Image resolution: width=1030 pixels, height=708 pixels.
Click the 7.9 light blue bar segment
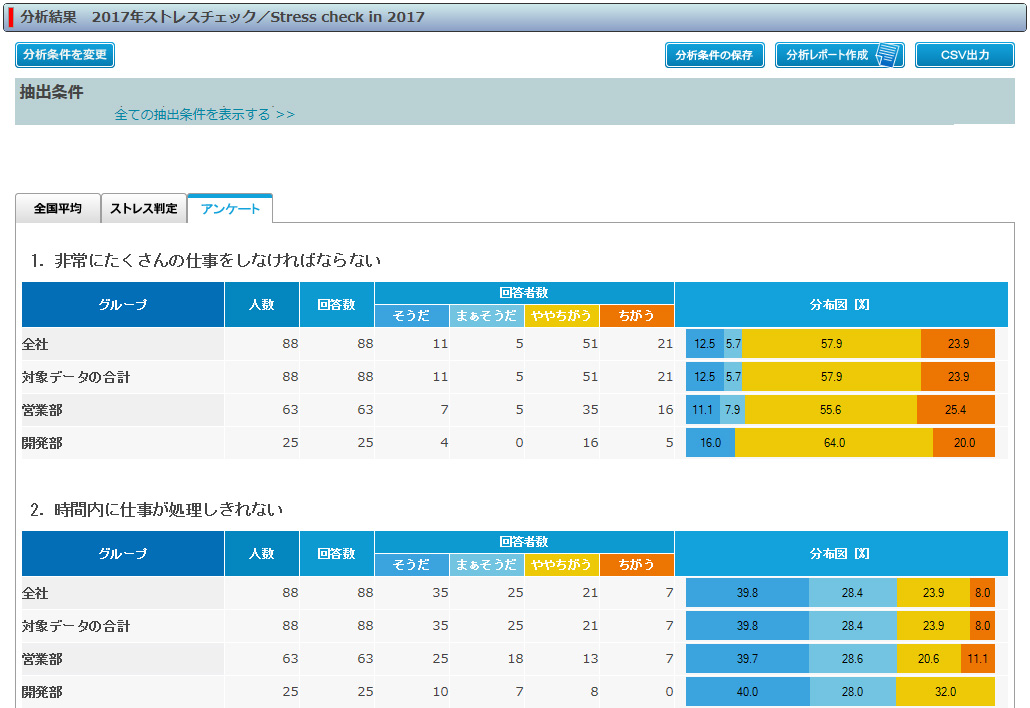[732, 410]
